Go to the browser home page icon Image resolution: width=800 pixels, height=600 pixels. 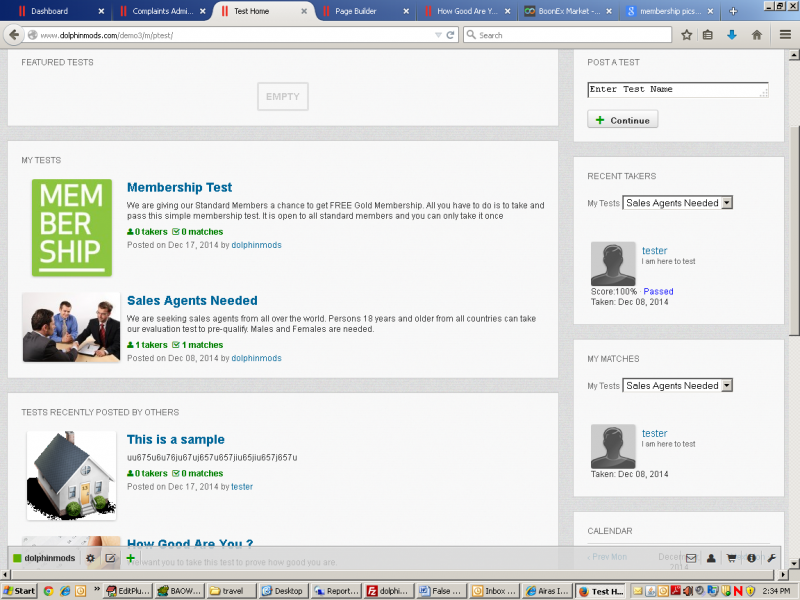[x=757, y=35]
